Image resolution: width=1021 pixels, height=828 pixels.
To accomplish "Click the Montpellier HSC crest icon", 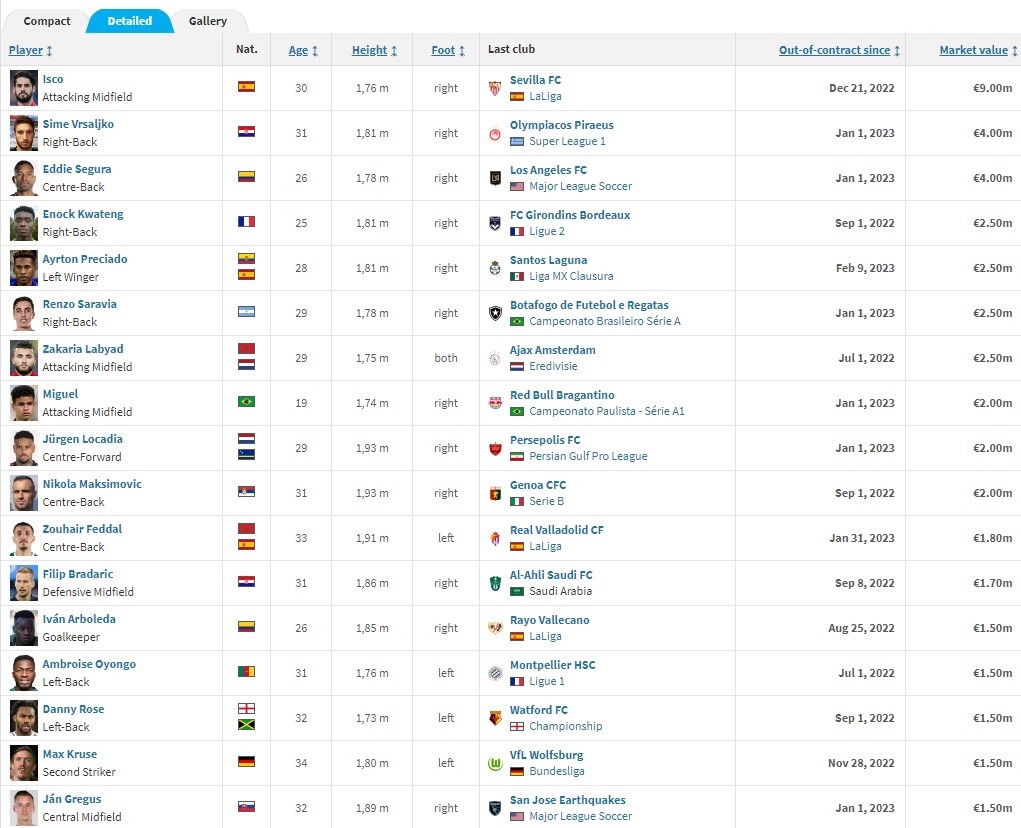I will tap(494, 673).
